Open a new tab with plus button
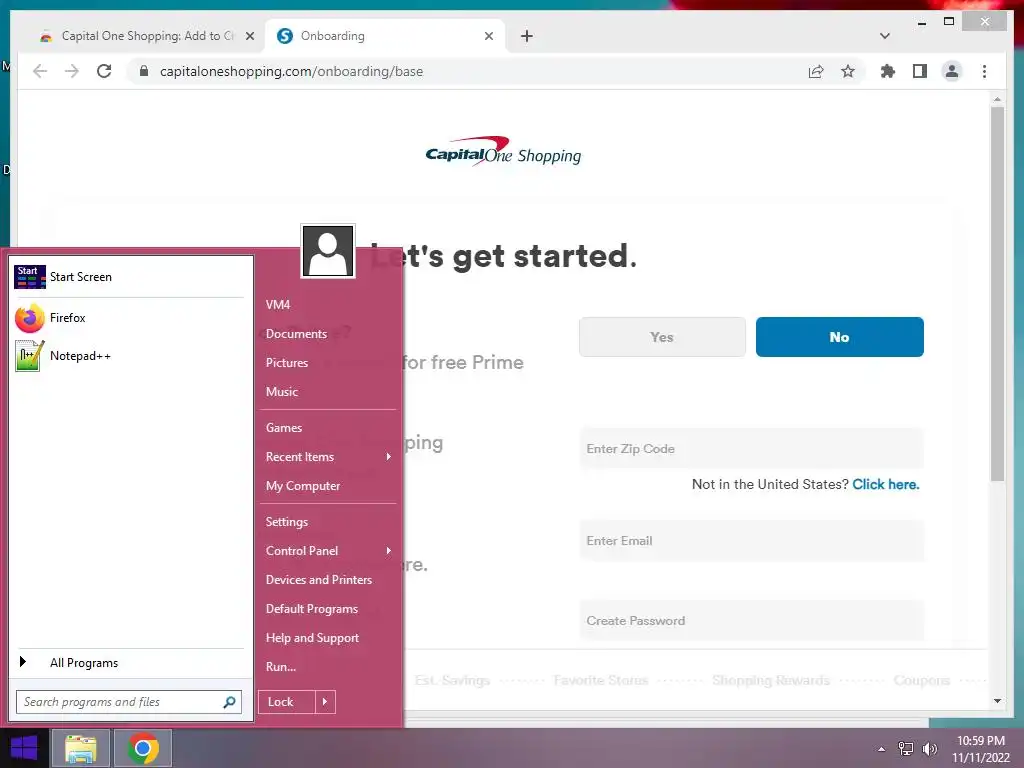 coord(526,36)
